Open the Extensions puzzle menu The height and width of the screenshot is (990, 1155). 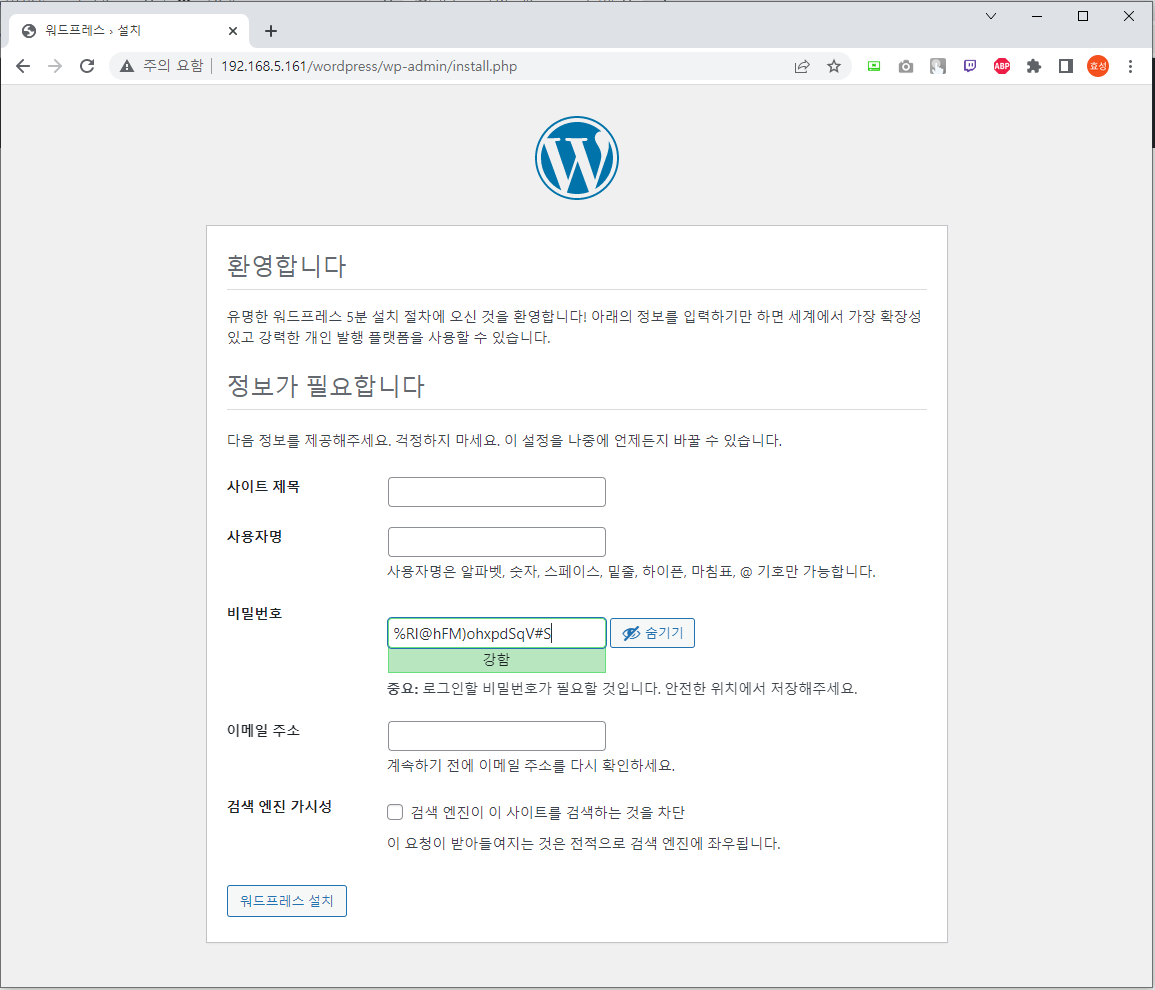(1034, 66)
